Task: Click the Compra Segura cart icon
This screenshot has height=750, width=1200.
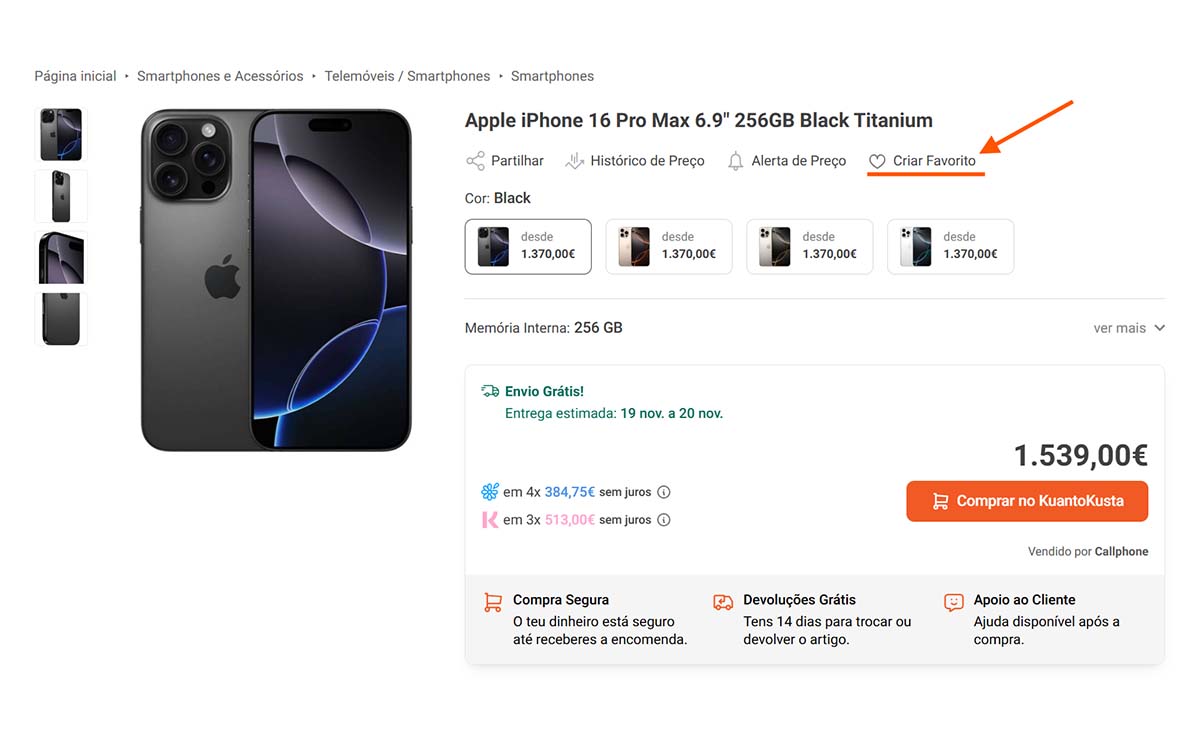Action: pos(493,602)
